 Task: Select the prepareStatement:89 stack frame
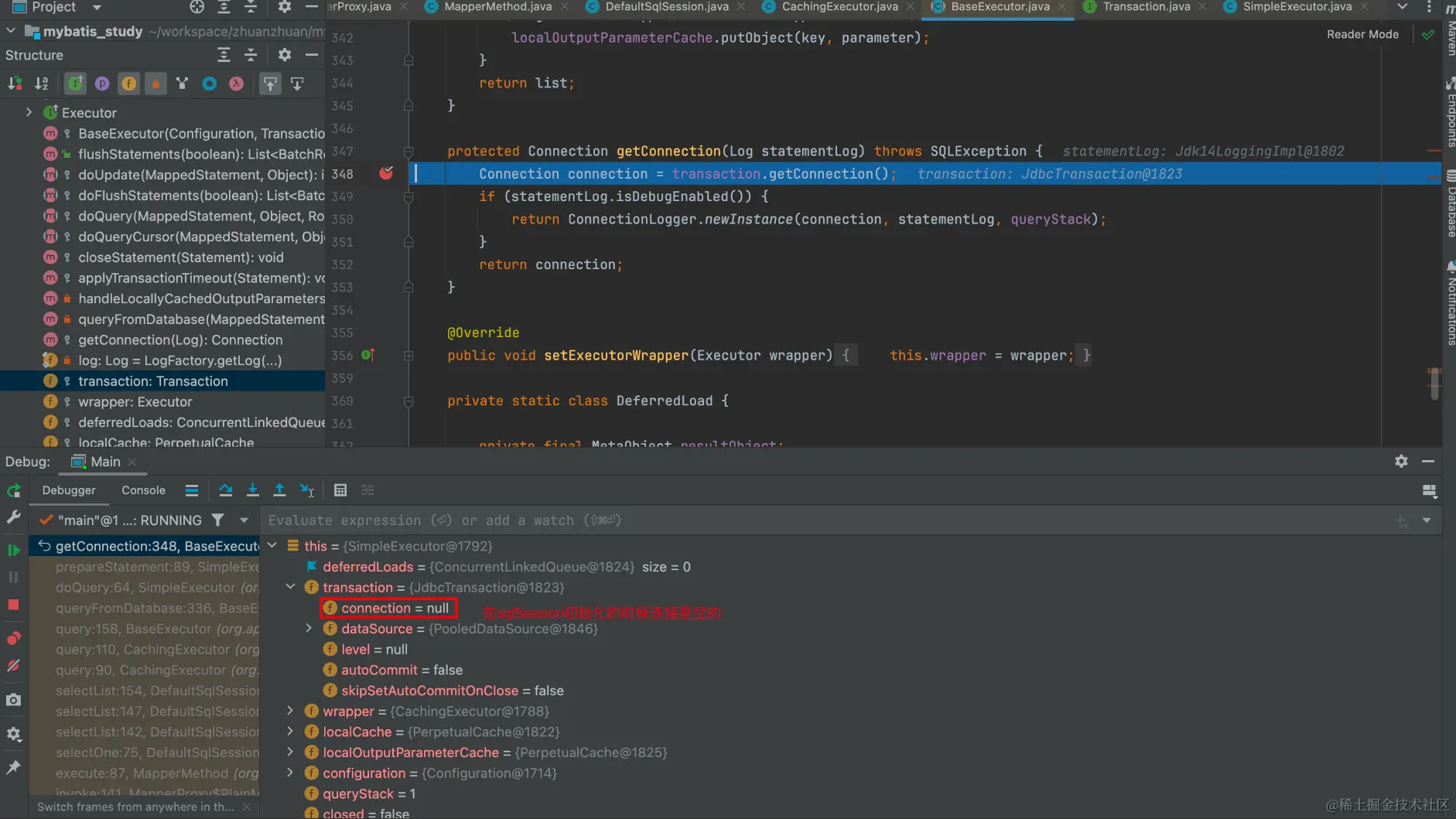pos(145,567)
